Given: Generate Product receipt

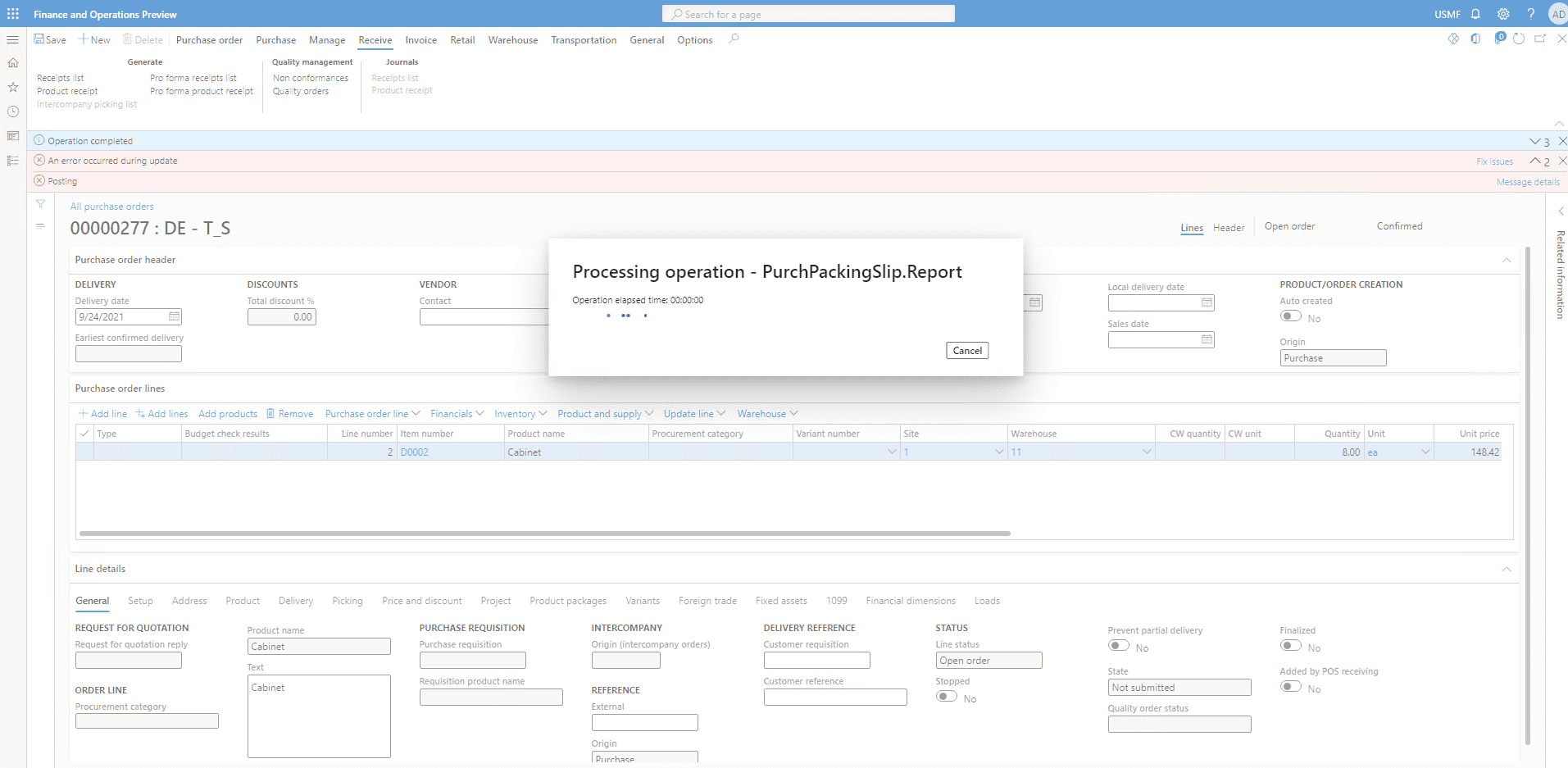Looking at the screenshot, I should (67, 91).
